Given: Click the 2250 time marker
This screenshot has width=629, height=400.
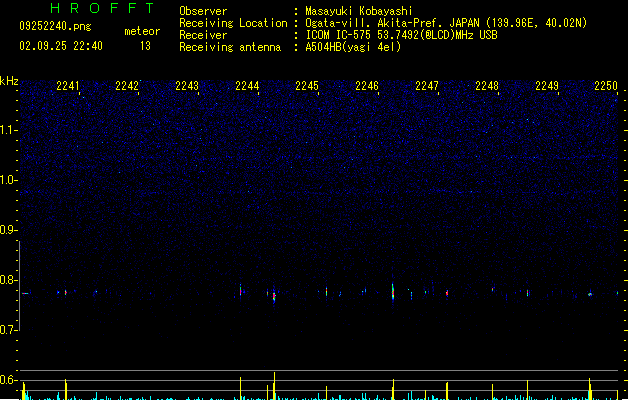Looking at the screenshot, I should pos(606,86).
